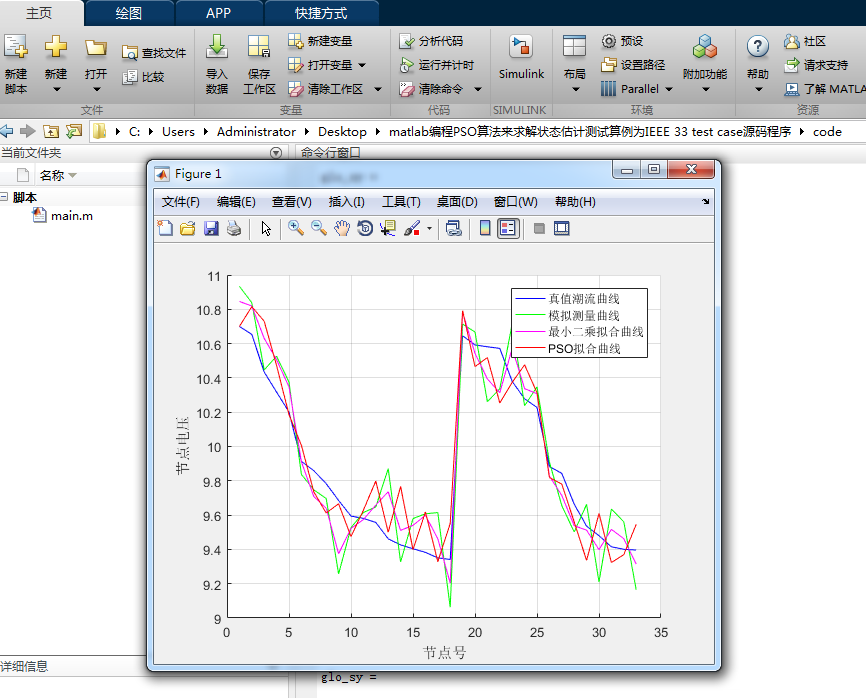Toggle the Link Plot tool

453,228
